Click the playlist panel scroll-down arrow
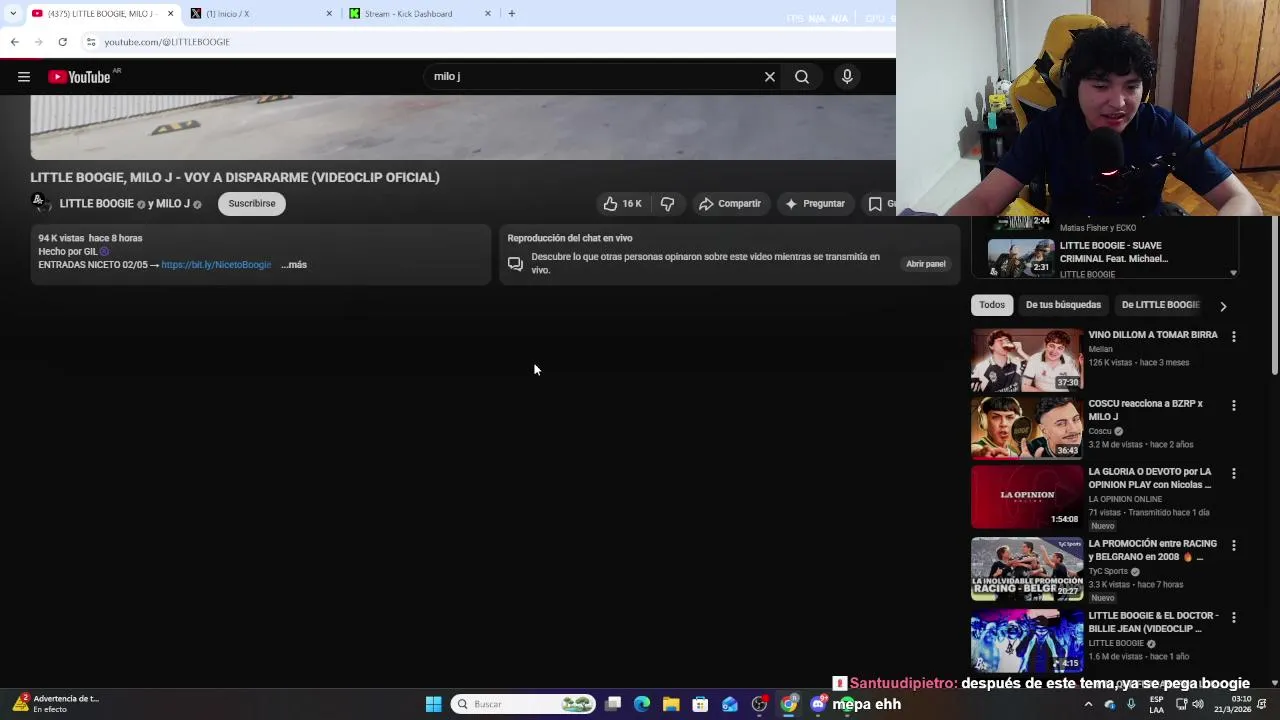1280x720 pixels. pyautogui.click(x=1233, y=272)
